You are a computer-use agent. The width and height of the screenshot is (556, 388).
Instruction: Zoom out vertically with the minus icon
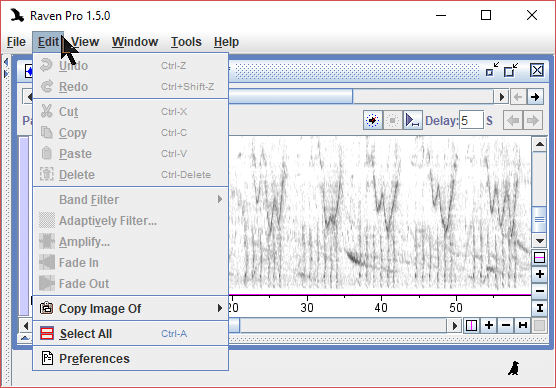539,291
